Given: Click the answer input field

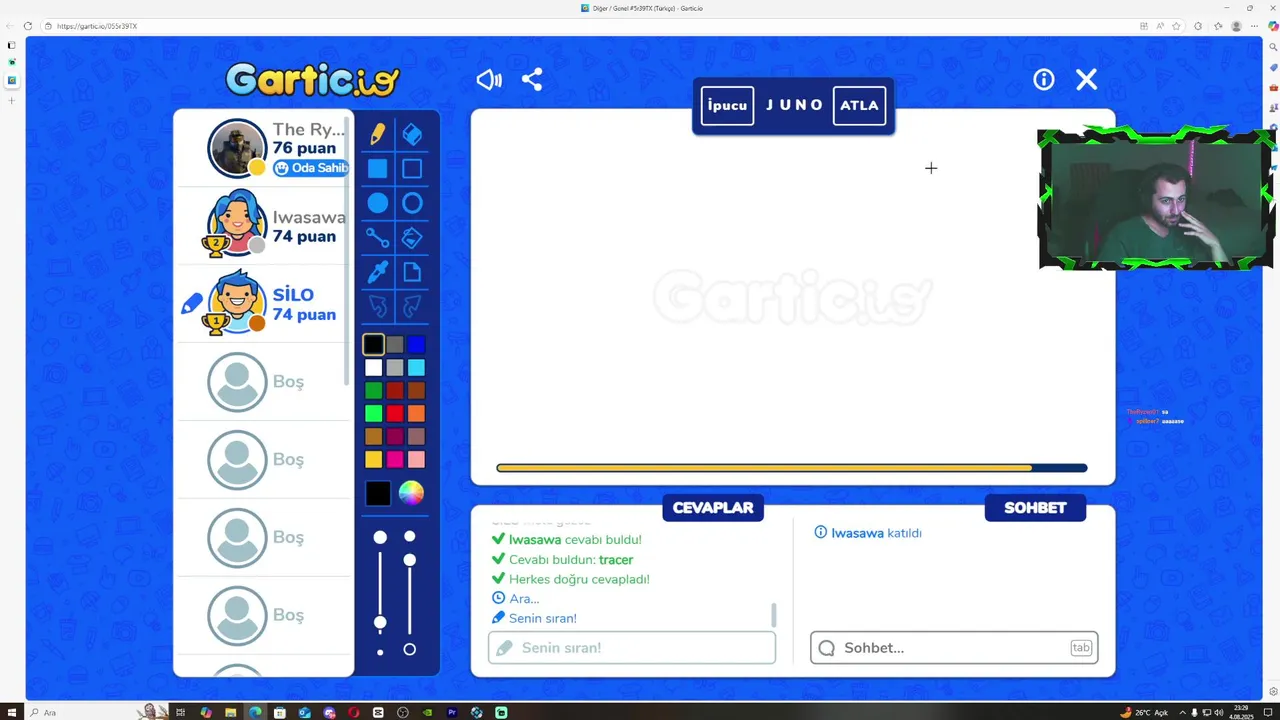Looking at the screenshot, I should (632, 647).
